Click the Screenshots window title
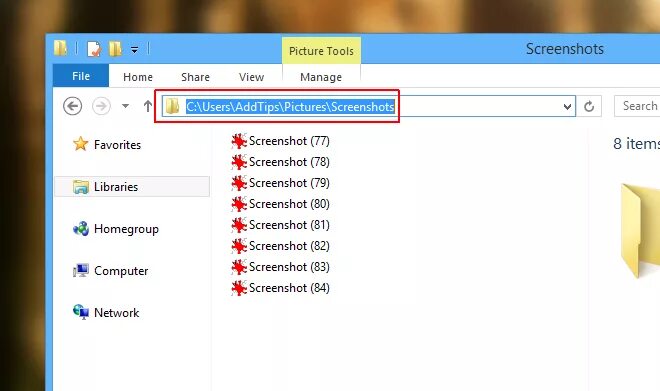 coord(565,49)
